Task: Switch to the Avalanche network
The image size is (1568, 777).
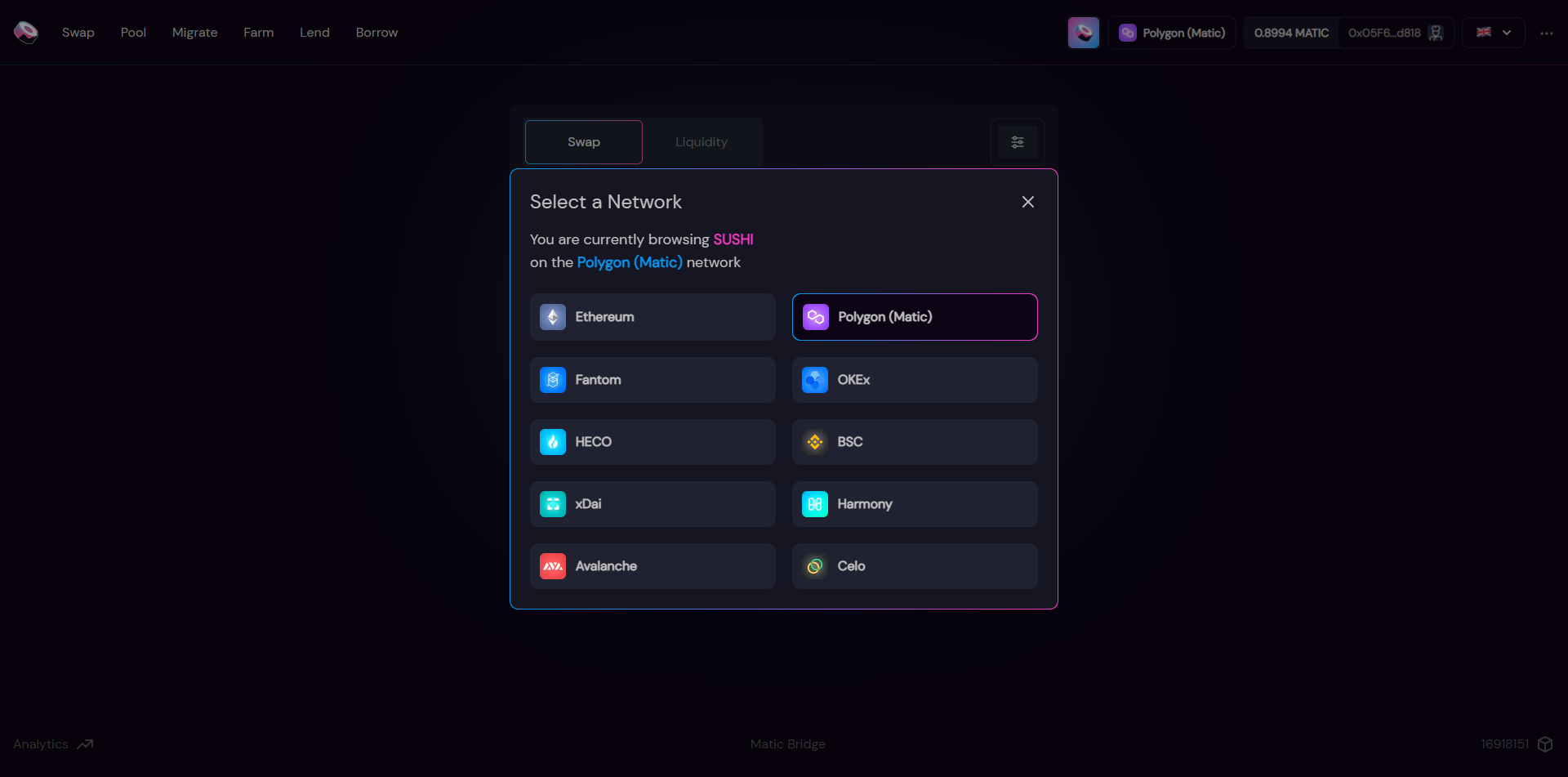Action: (653, 566)
